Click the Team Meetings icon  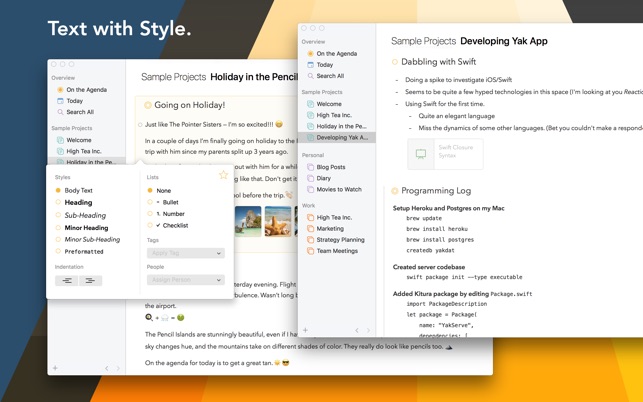(x=311, y=251)
